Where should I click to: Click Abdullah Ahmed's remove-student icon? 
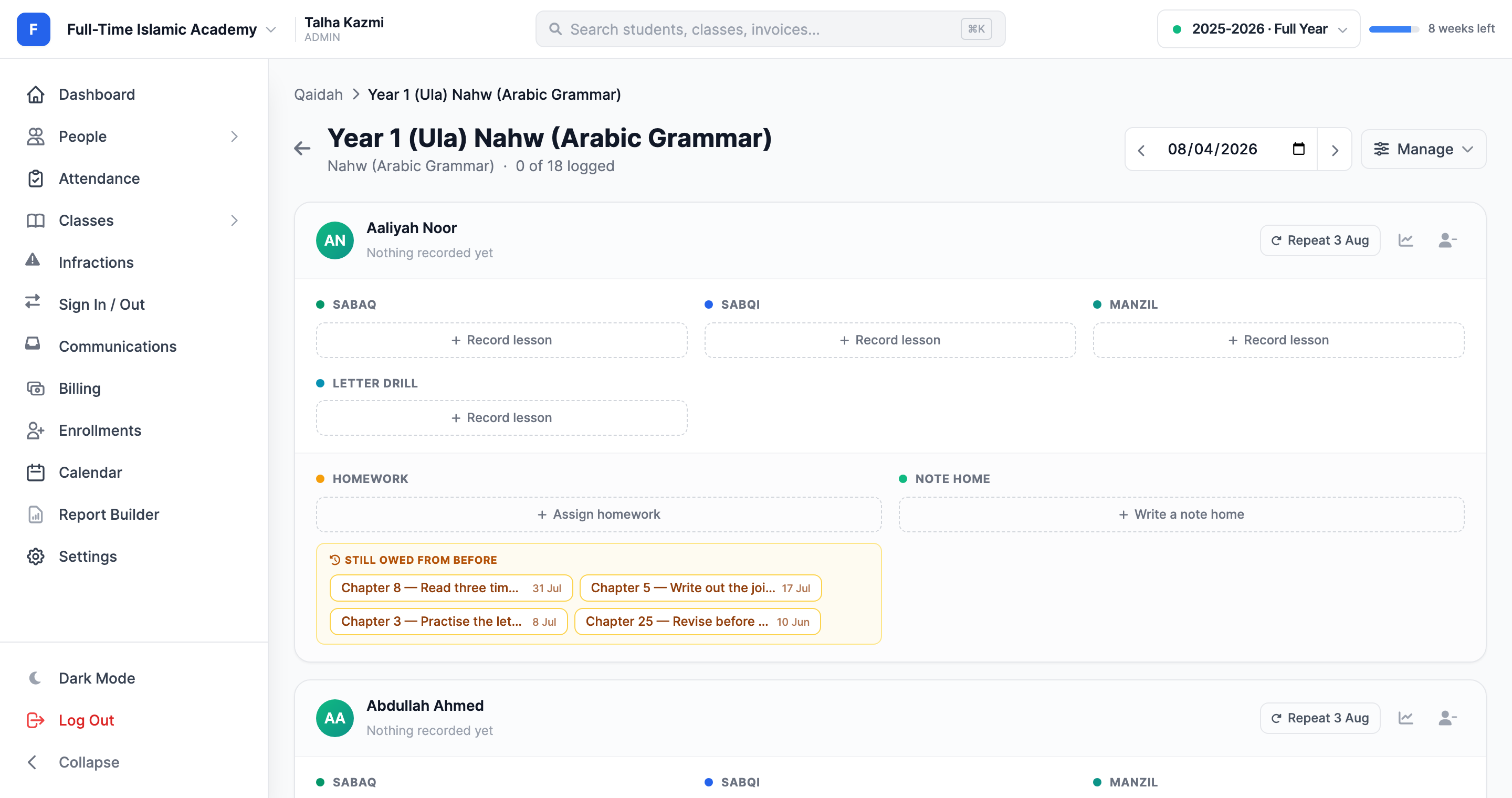1447,718
